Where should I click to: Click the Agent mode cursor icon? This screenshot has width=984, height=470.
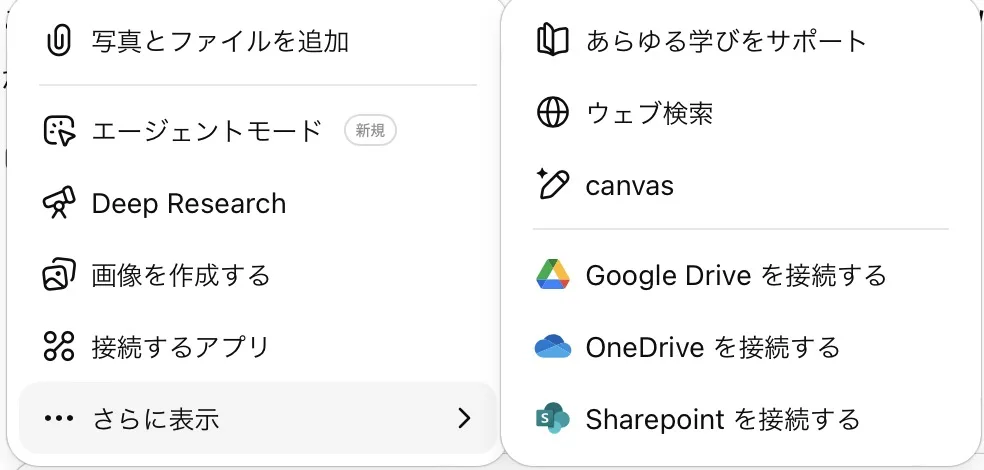point(59,131)
